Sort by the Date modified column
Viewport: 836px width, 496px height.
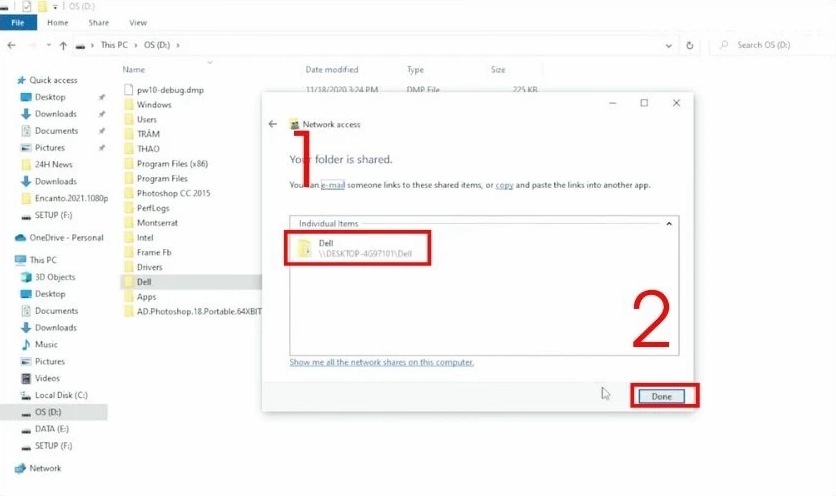point(332,69)
